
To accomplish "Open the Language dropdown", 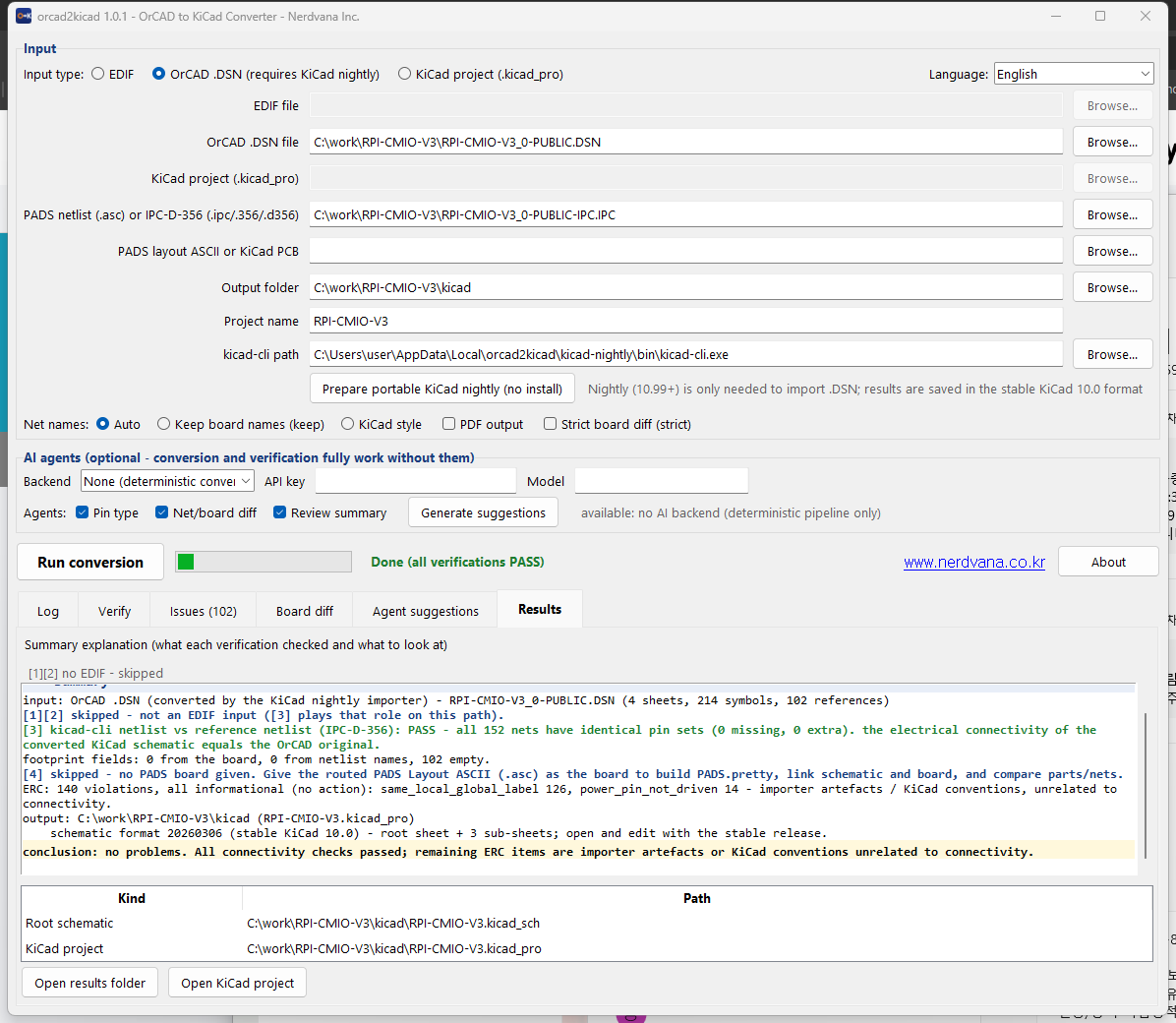I will [x=1074, y=74].
